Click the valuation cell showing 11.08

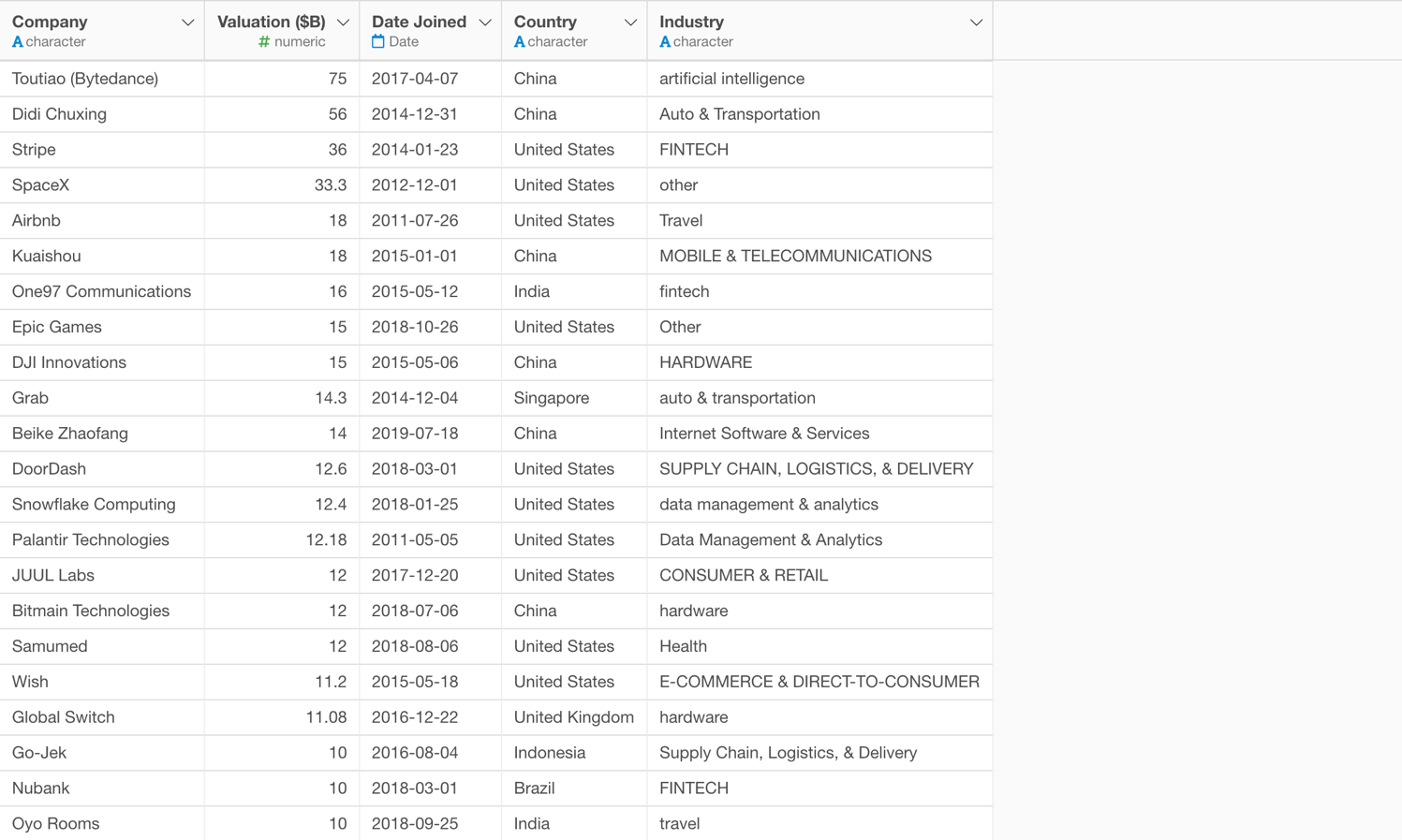click(282, 718)
